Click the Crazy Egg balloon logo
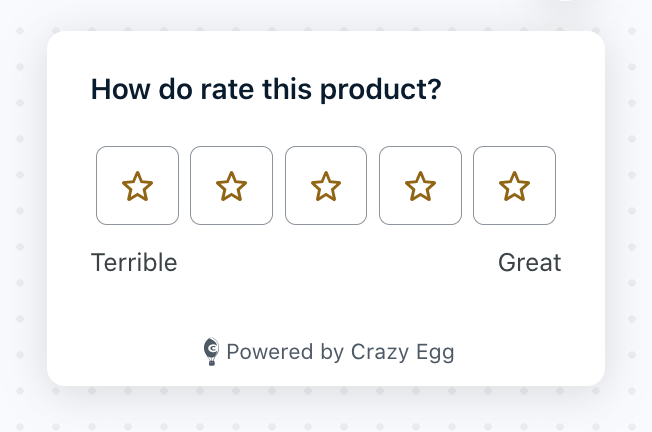The height and width of the screenshot is (432, 652). [x=211, y=351]
